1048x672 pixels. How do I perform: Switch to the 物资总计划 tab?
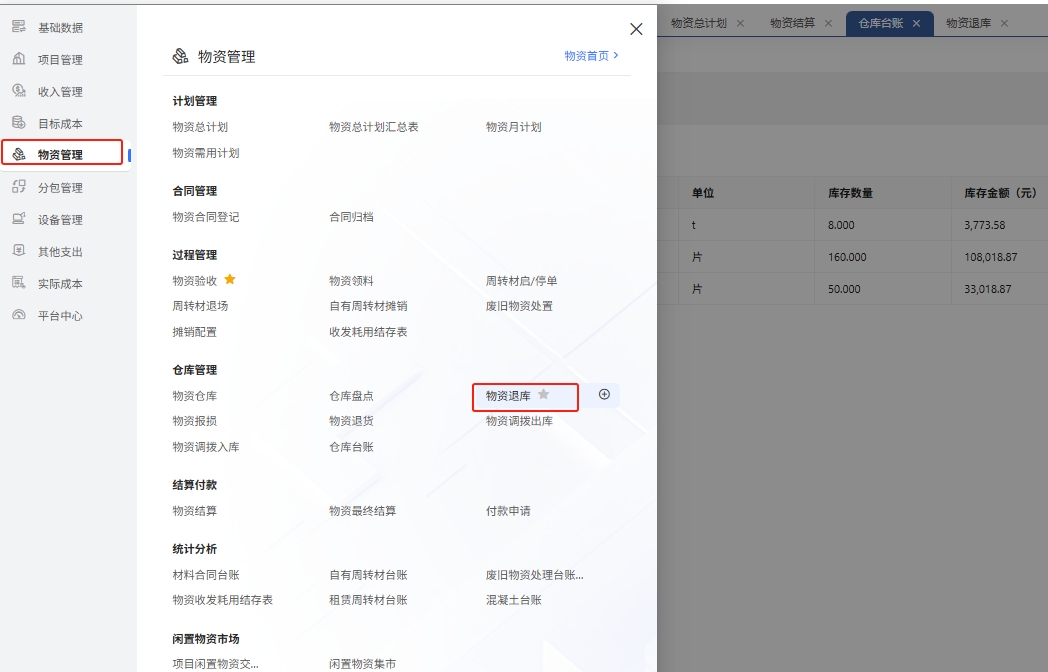click(698, 23)
